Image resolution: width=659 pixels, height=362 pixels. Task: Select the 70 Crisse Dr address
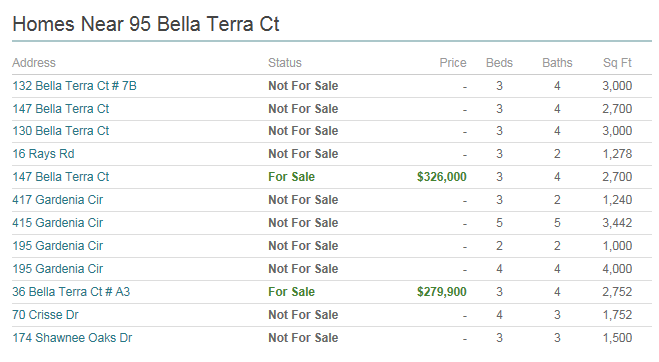45,315
